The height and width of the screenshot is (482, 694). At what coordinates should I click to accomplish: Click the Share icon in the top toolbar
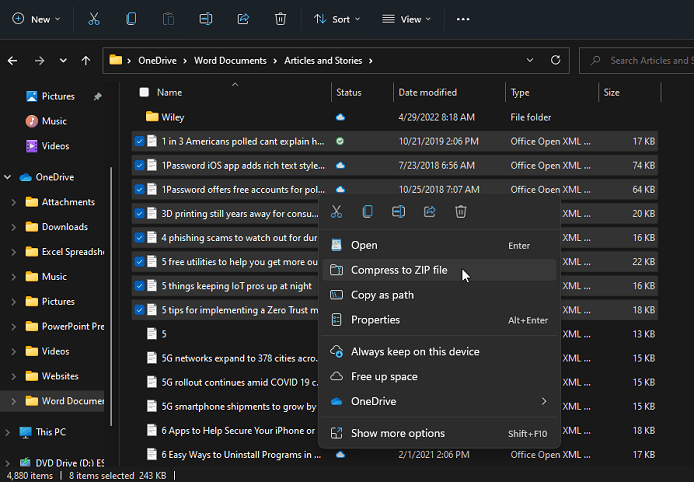243,19
